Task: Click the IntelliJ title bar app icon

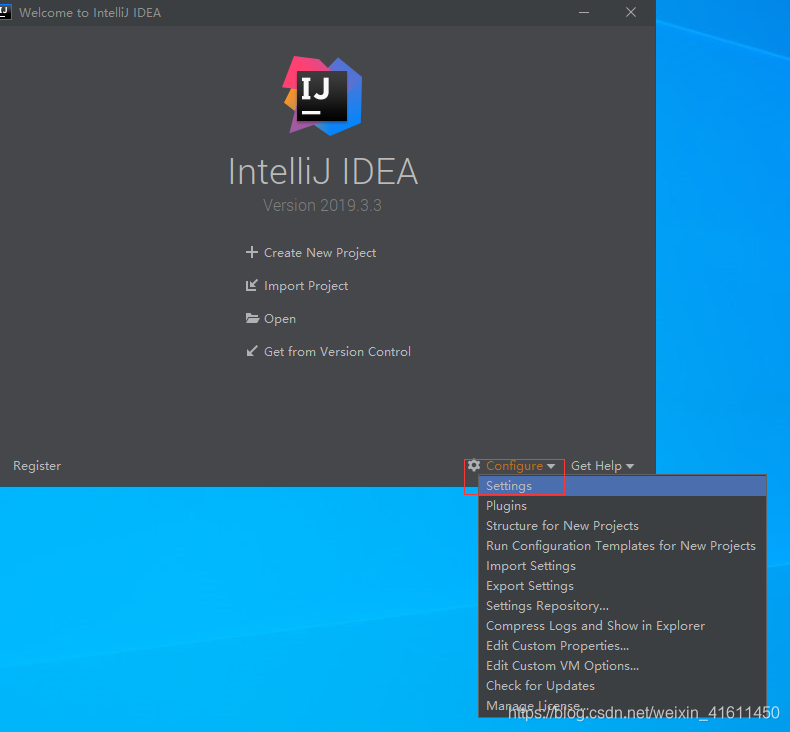Action: tap(5, 12)
